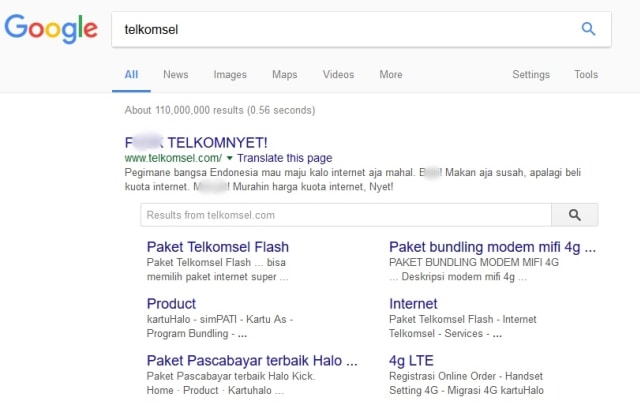This screenshot has width=640, height=416.
Task: Click PAKET BUNDLING MODEM MIFI 4G description
Action: pyautogui.click(x=474, y=262)
